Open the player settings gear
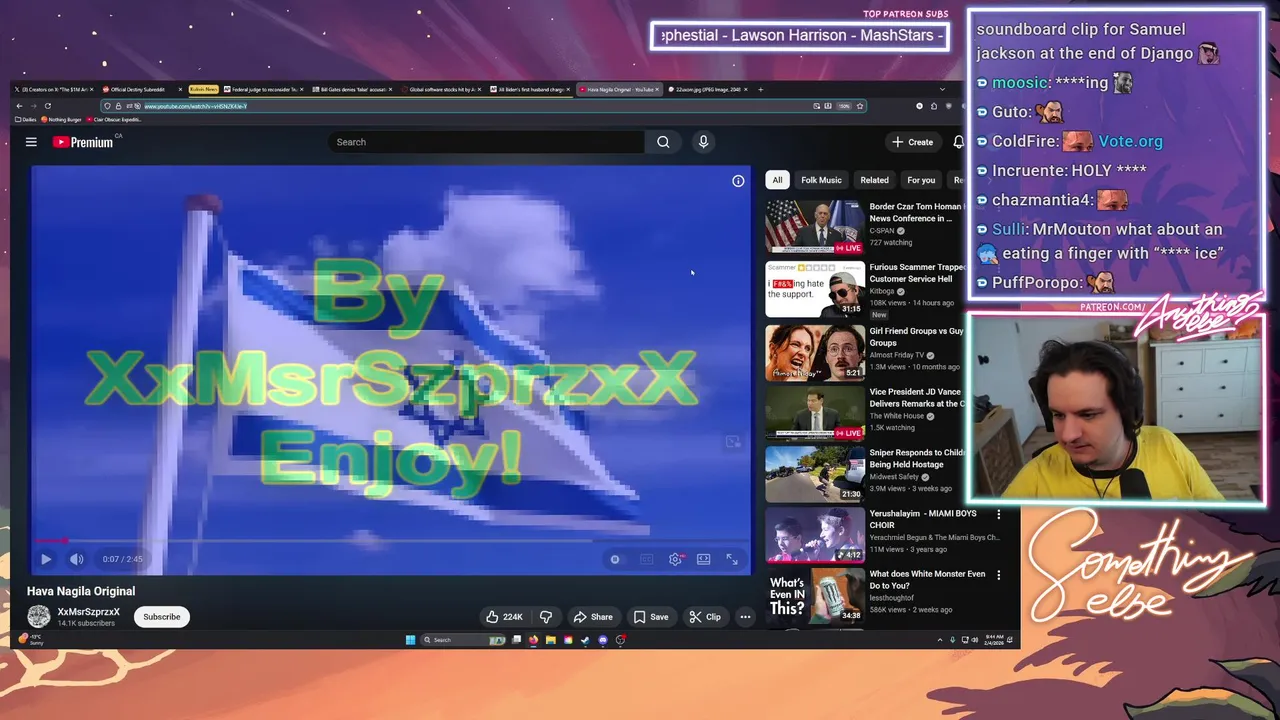Viewport: 1280px width, 720px height. [675, 559]
